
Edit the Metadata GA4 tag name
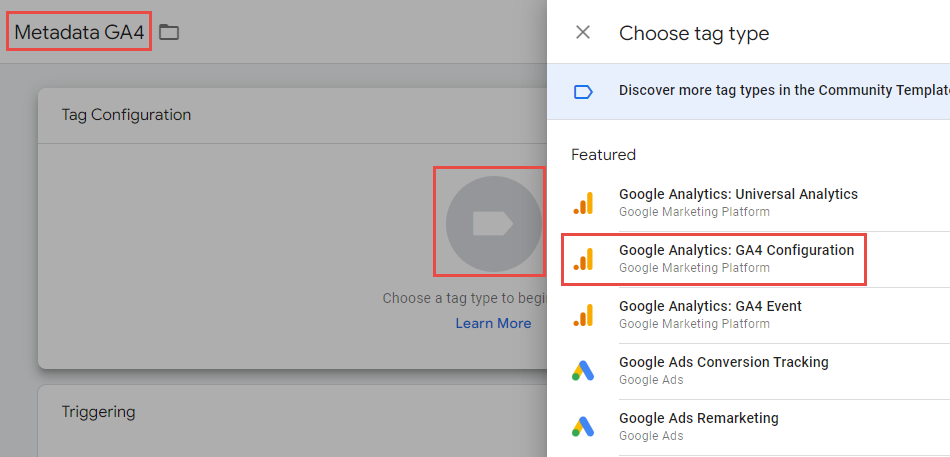(79, 33)
